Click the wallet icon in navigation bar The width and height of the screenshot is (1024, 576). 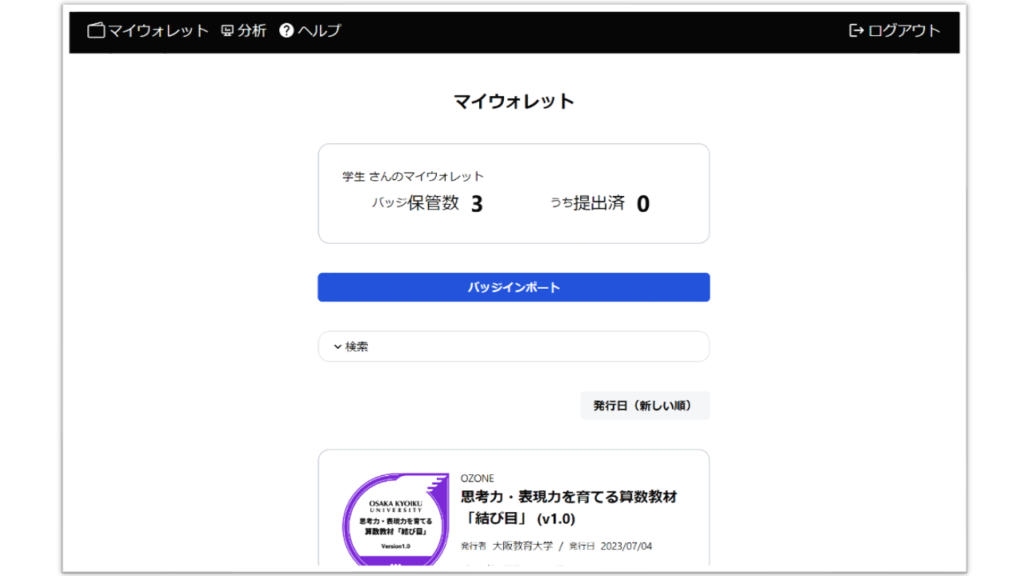(x=96, y=31)
